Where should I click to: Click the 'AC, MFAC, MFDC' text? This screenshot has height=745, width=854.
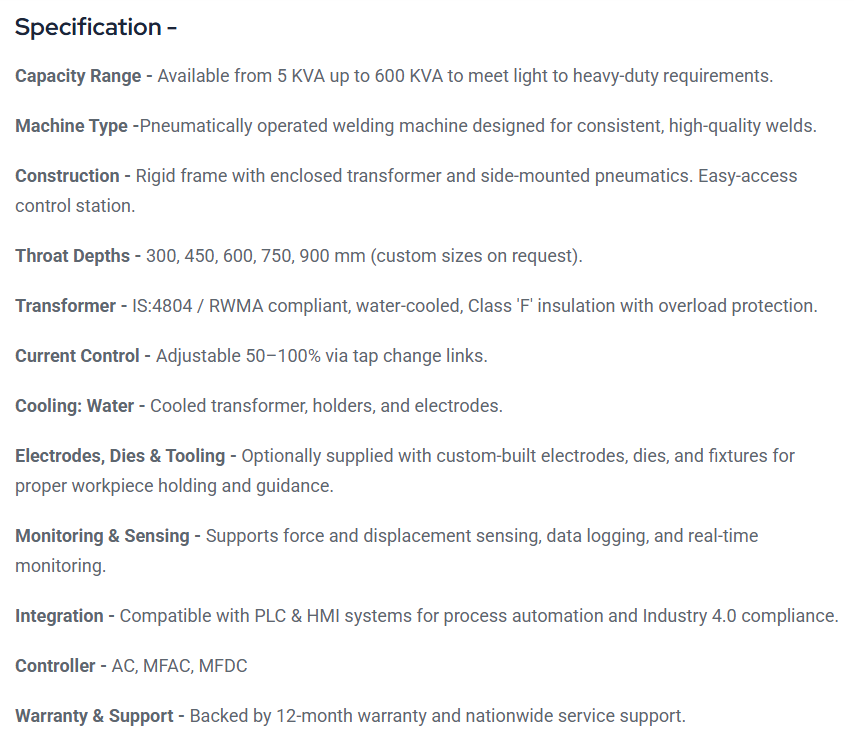(179, 666)
